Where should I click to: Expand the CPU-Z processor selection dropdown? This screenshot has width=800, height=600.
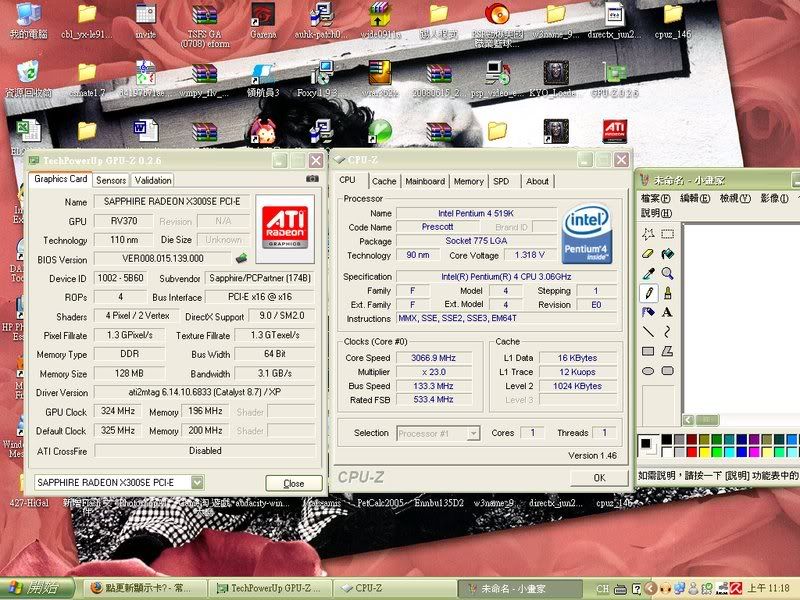(473, 433)
